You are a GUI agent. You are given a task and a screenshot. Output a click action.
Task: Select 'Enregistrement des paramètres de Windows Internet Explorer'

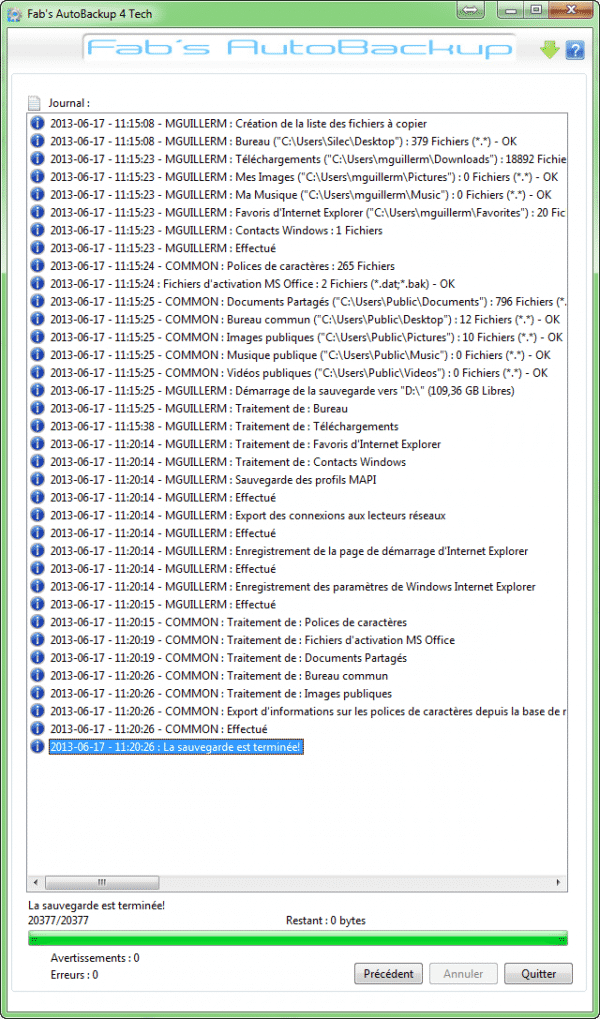(293, 587)
